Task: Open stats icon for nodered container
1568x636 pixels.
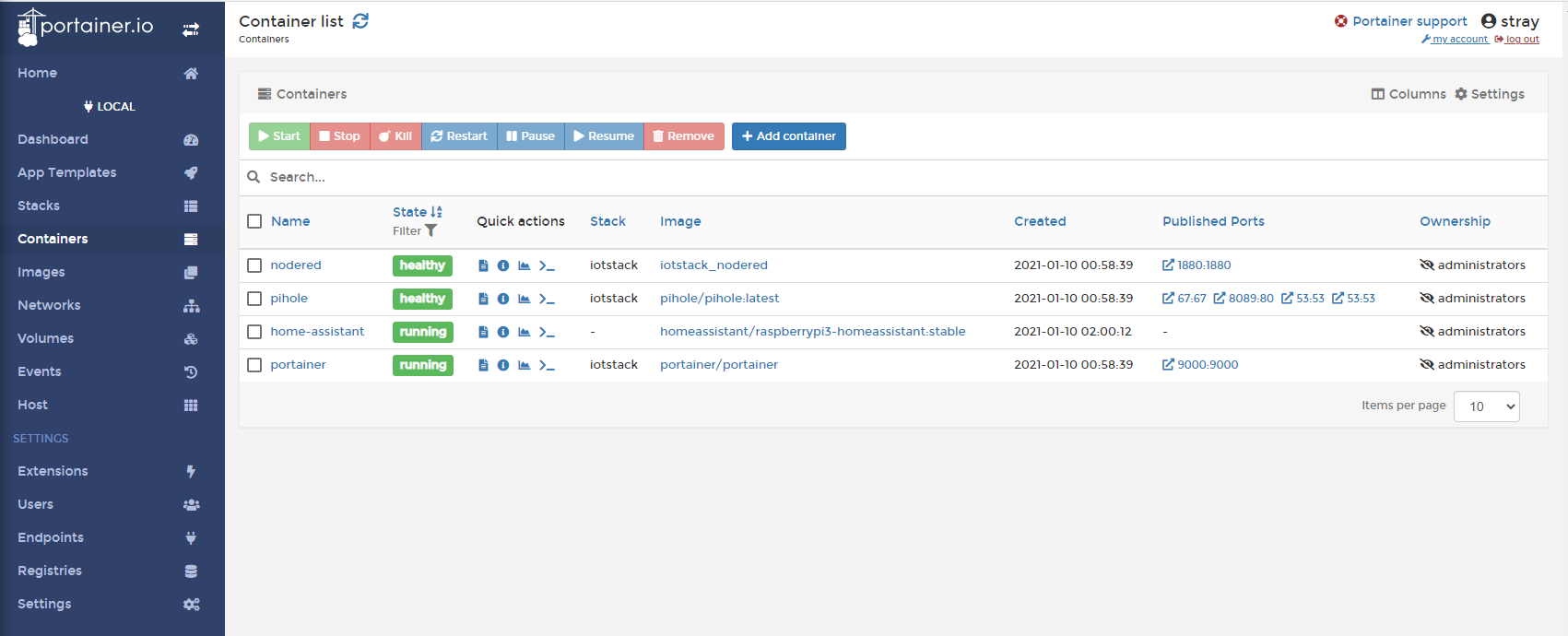Action: [524, 265]
